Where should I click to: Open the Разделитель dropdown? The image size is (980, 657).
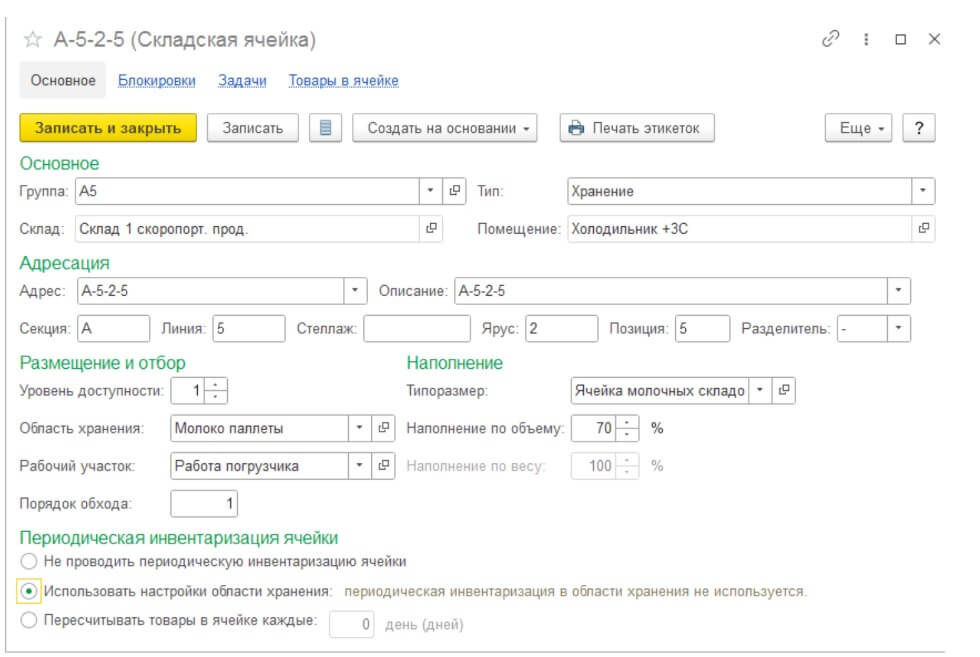899,328
